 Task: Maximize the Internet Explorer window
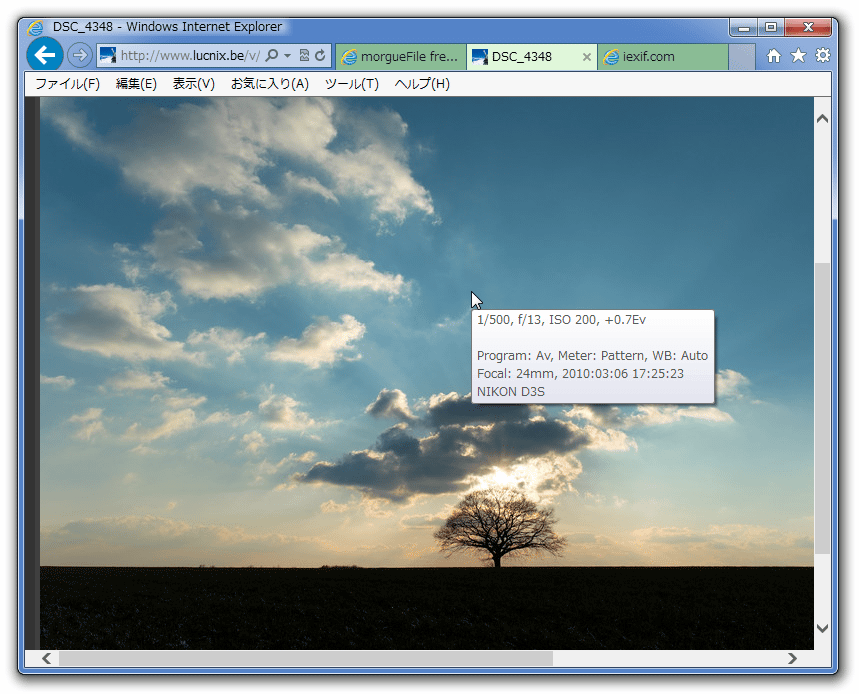click(771, 27)
